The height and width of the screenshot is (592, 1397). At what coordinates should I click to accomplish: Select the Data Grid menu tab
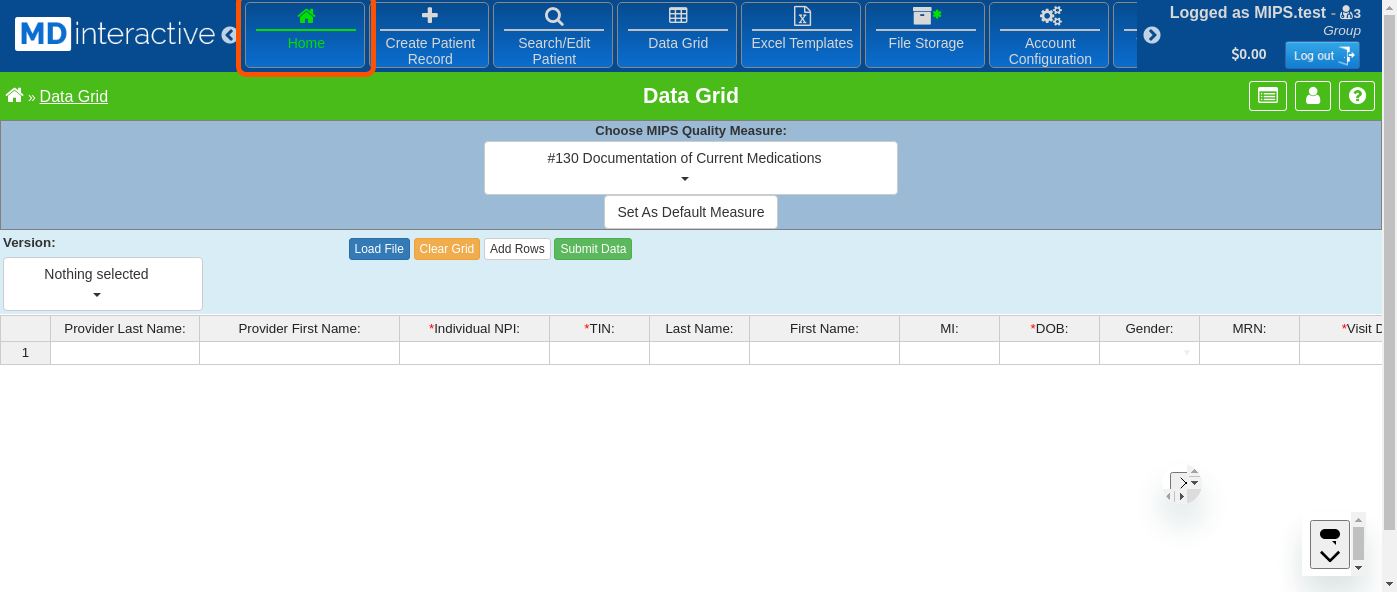677,35
